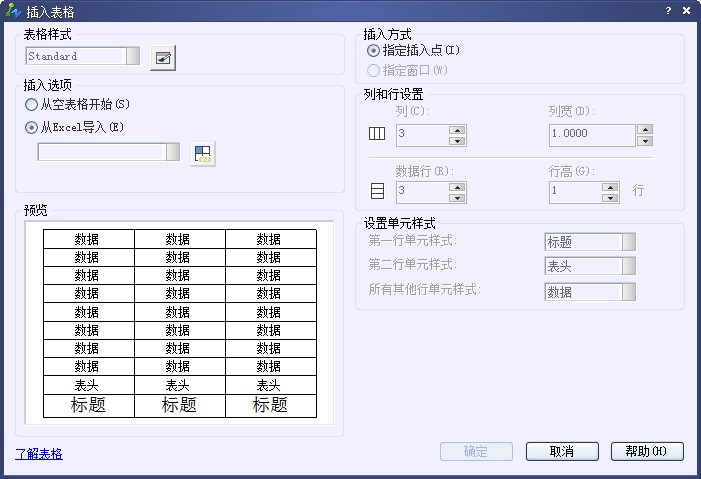This screenshot has height=479, width=701.
Task: Click the title bar help question mark
Action: 667,10
